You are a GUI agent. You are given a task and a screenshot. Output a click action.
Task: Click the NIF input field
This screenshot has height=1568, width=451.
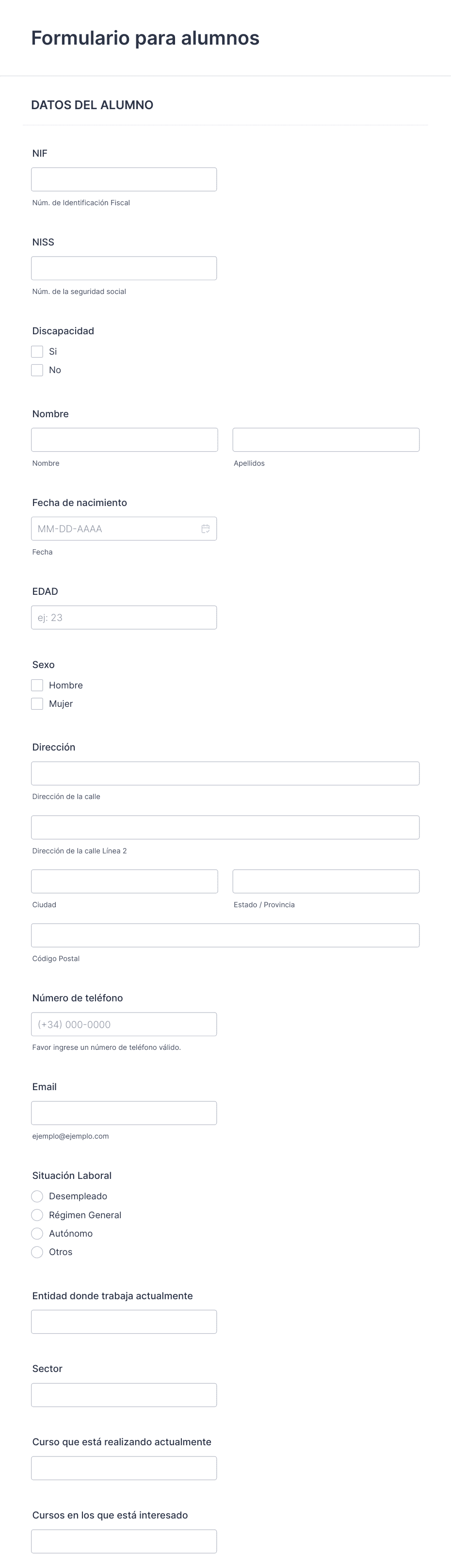(124, 179)
